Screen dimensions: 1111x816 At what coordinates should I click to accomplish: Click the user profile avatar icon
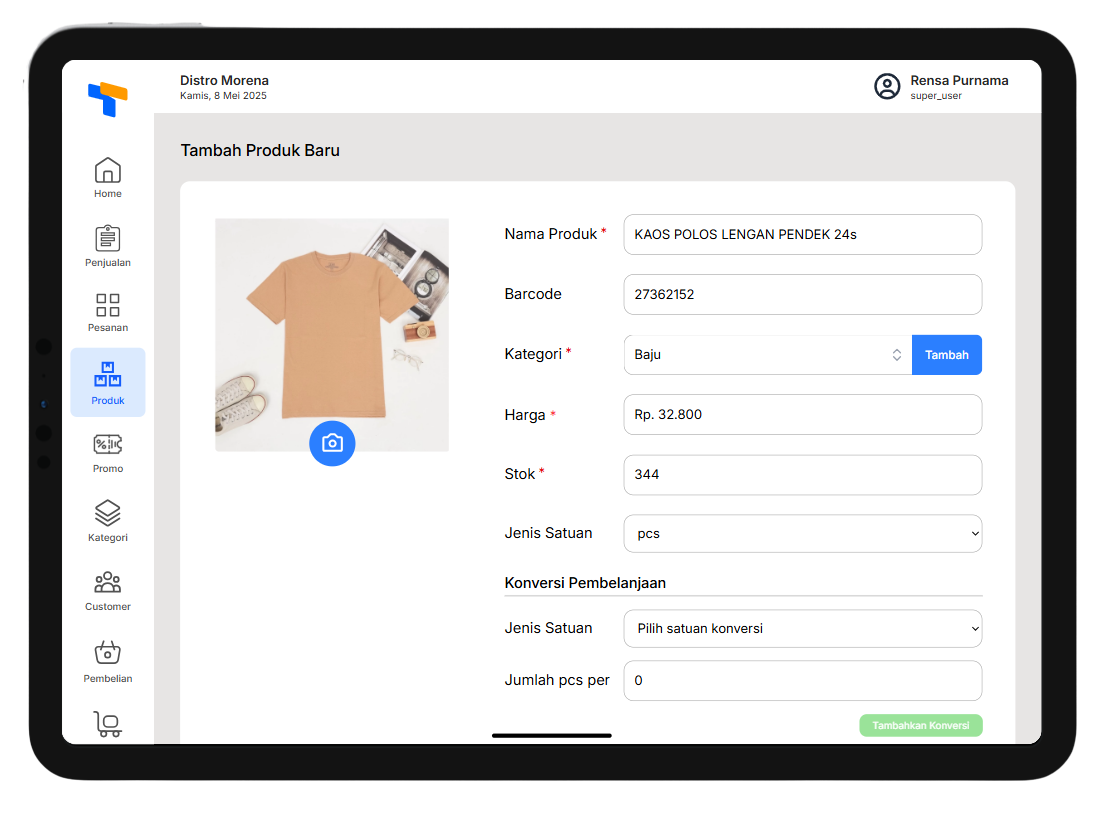pyautogui.click(x=887, y=87)
